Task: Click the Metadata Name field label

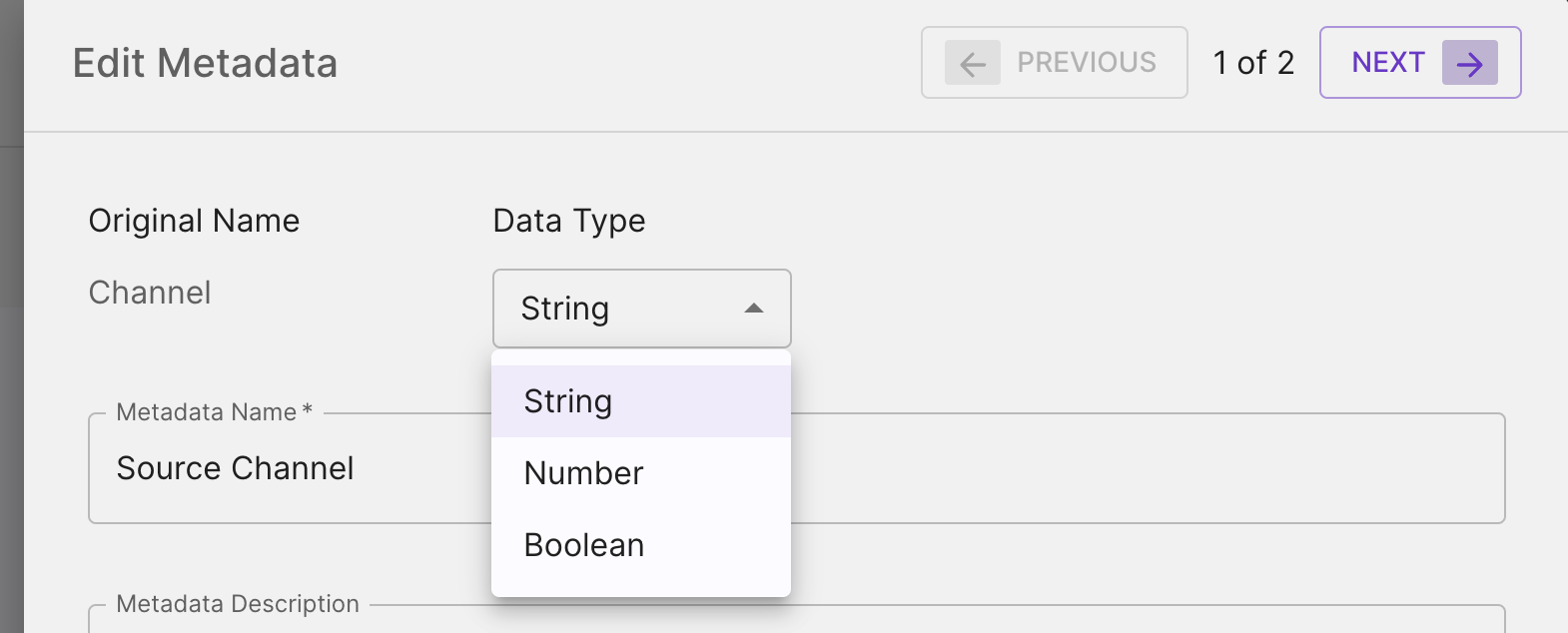Action: point(206,412)
